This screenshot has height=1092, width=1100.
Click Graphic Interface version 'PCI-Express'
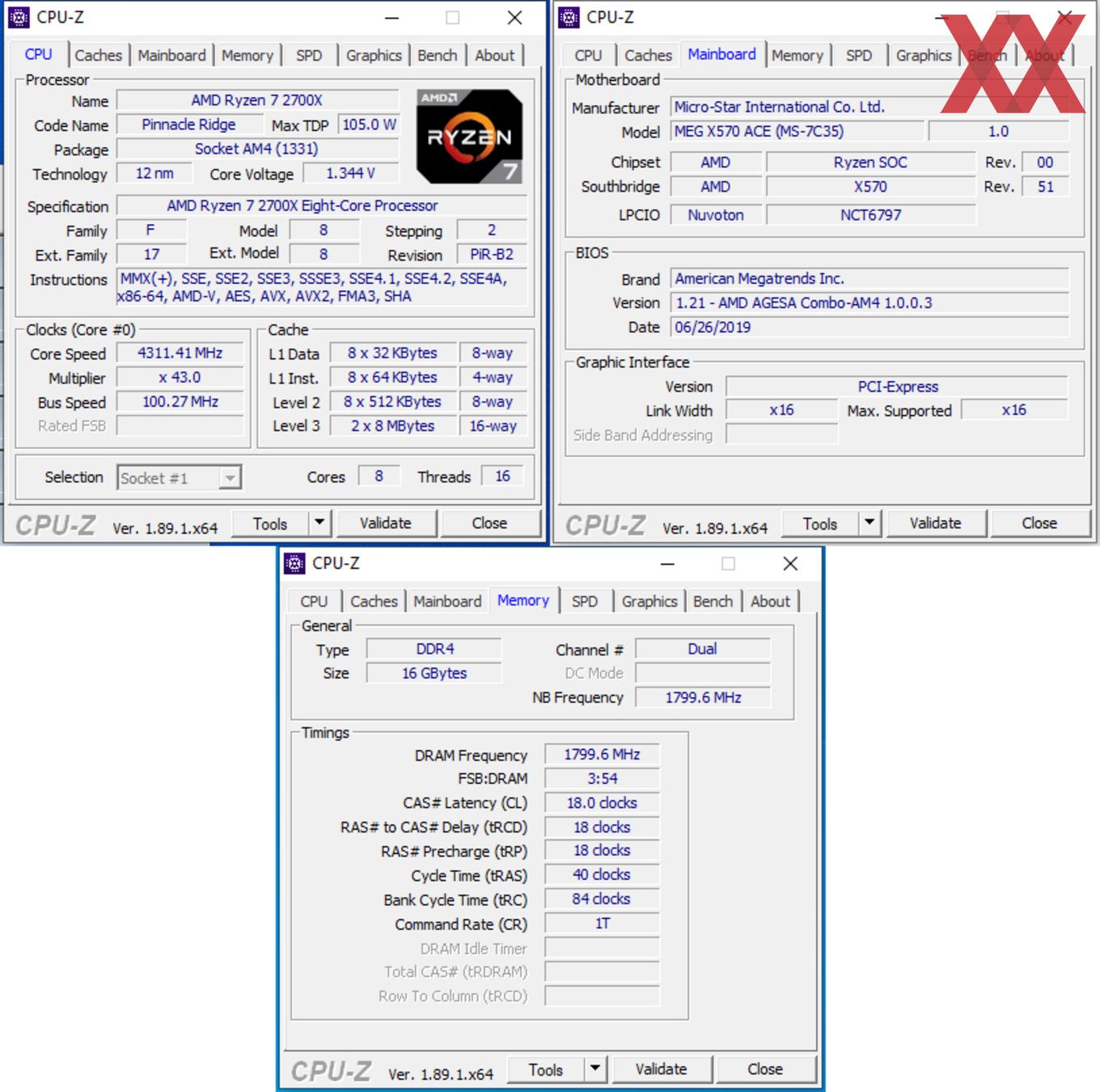point(897,387)
